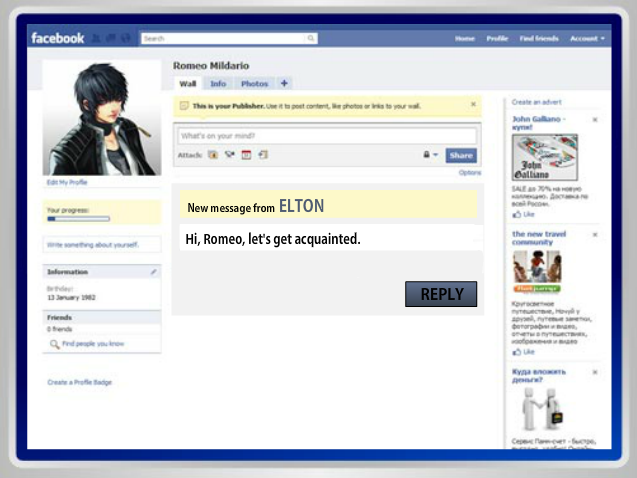Open messages icon in header
The height and width of the screenshot is (478, 637).
(110, 38)
